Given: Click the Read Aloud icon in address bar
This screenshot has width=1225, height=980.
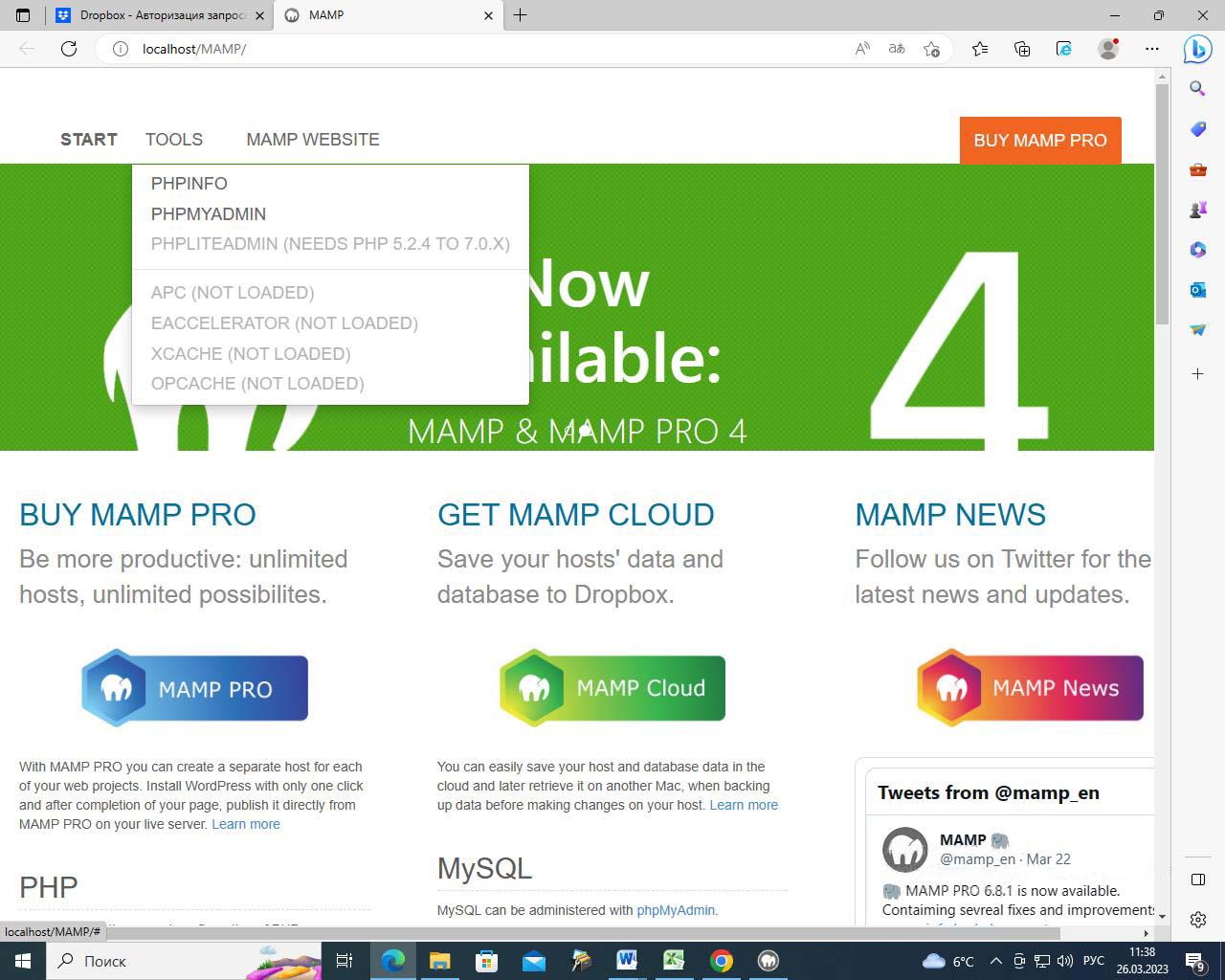Looking at the screenshot, I should pos(862,49).
